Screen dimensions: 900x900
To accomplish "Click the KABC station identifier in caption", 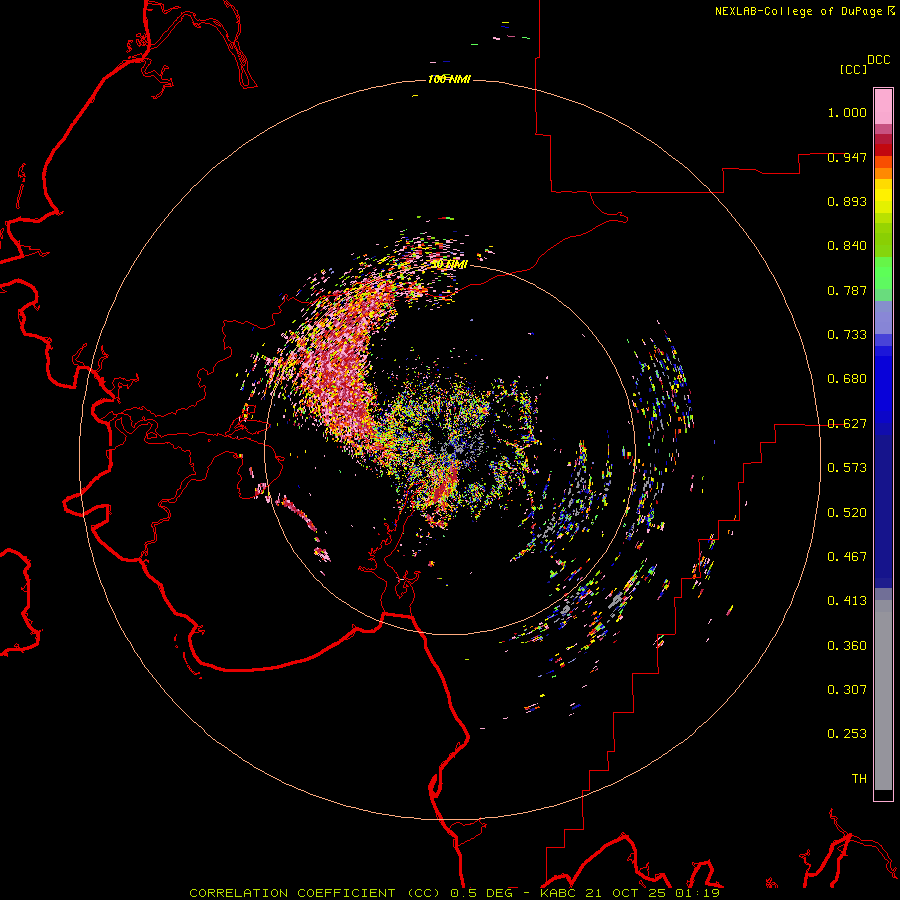I will 558,893.
